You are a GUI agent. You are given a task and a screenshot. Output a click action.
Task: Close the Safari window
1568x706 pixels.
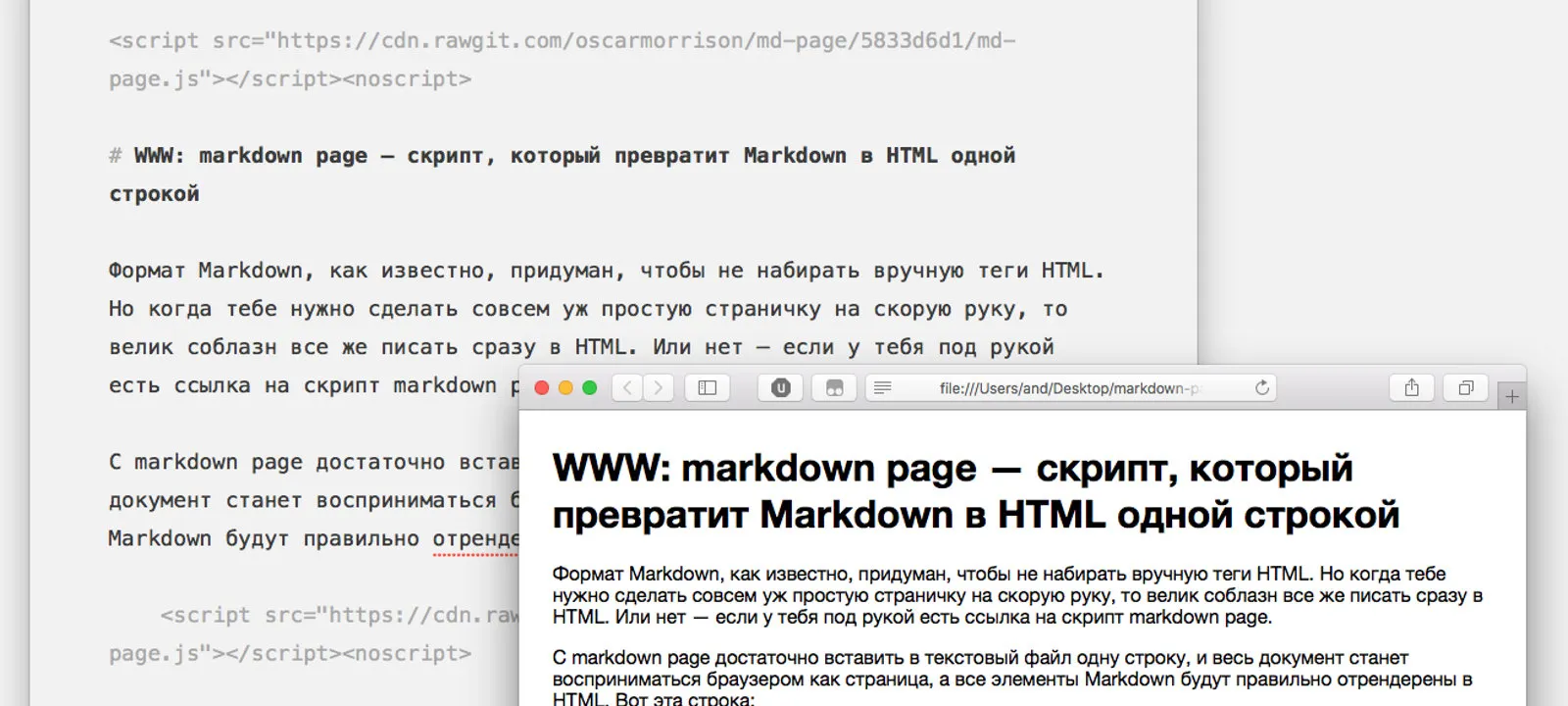[541, 387]
